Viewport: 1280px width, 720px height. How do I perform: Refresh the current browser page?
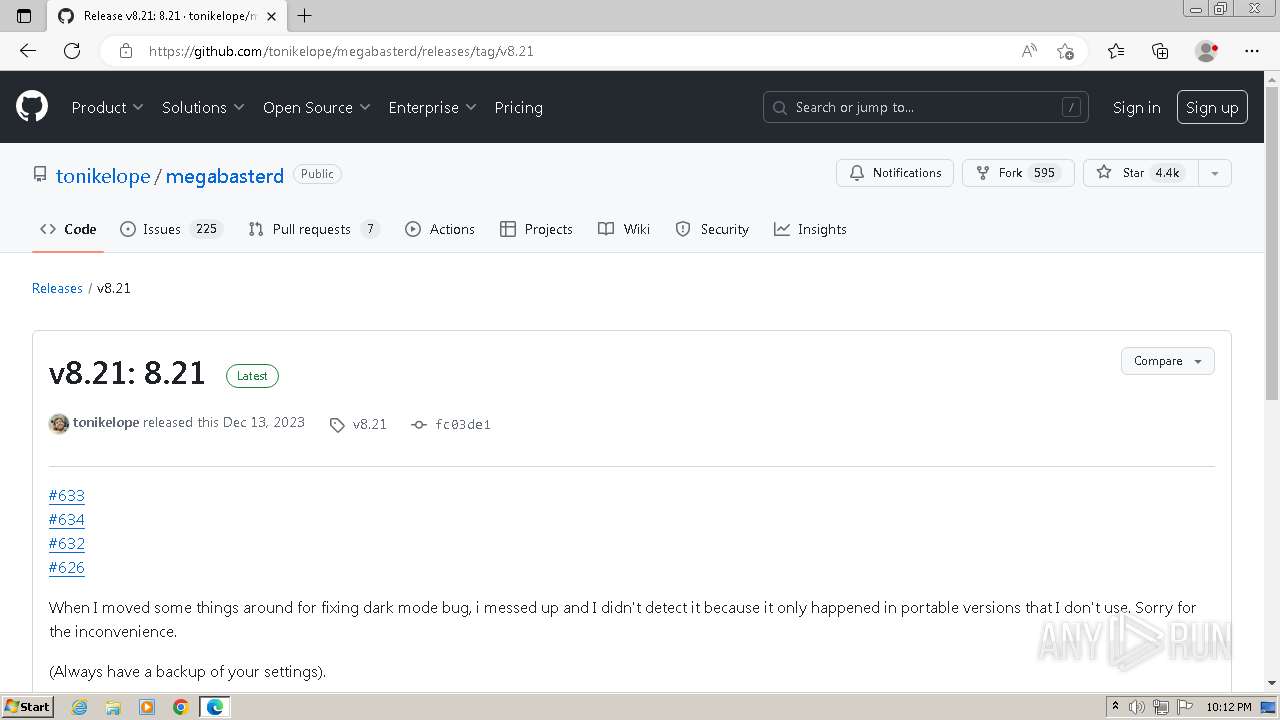tap(72, 51)
